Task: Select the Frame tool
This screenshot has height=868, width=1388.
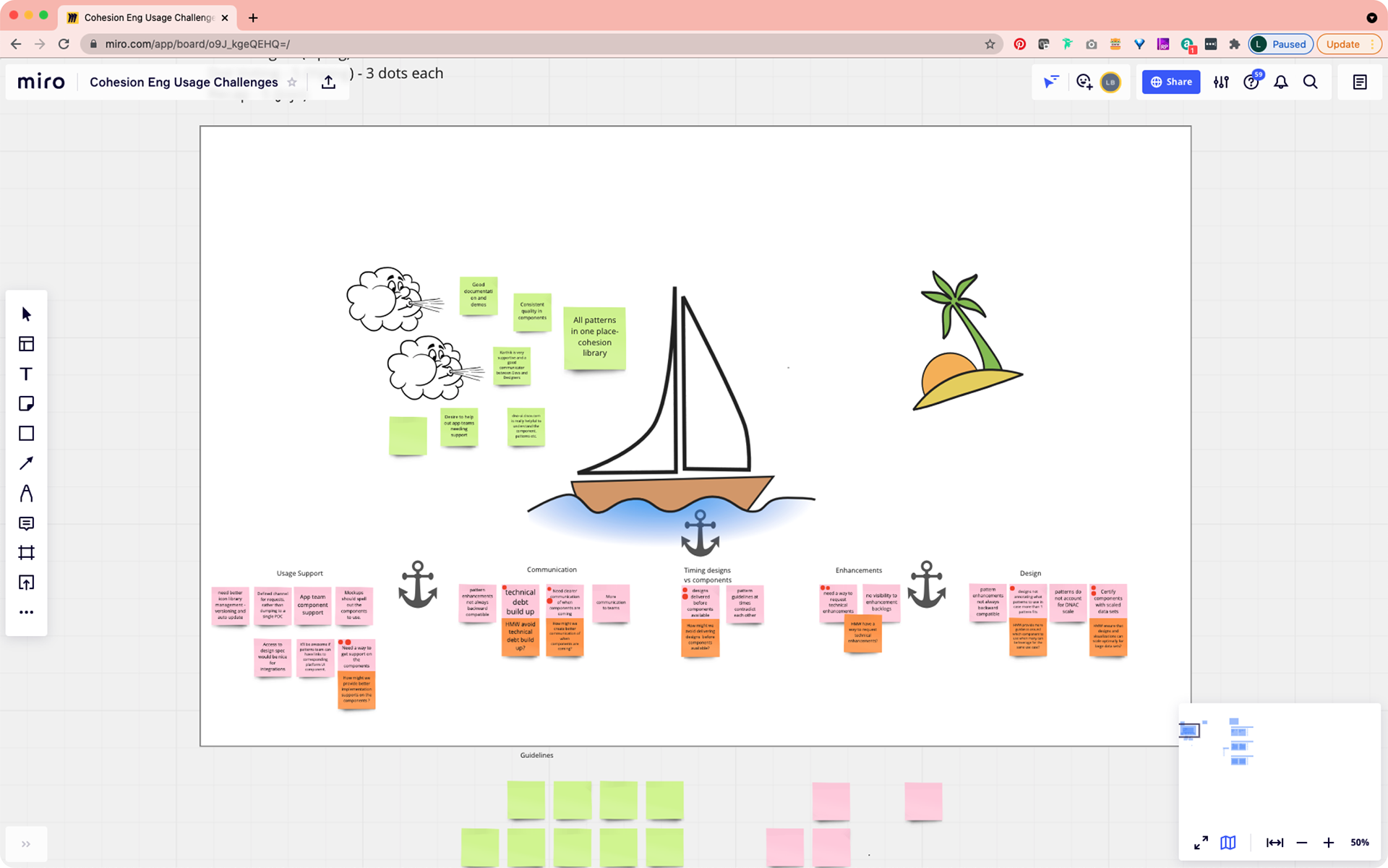Action: [x=27, y=553]
